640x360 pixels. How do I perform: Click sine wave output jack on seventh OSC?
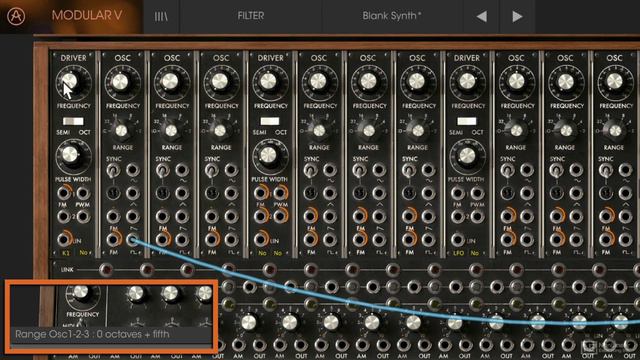tap(527, 170)
